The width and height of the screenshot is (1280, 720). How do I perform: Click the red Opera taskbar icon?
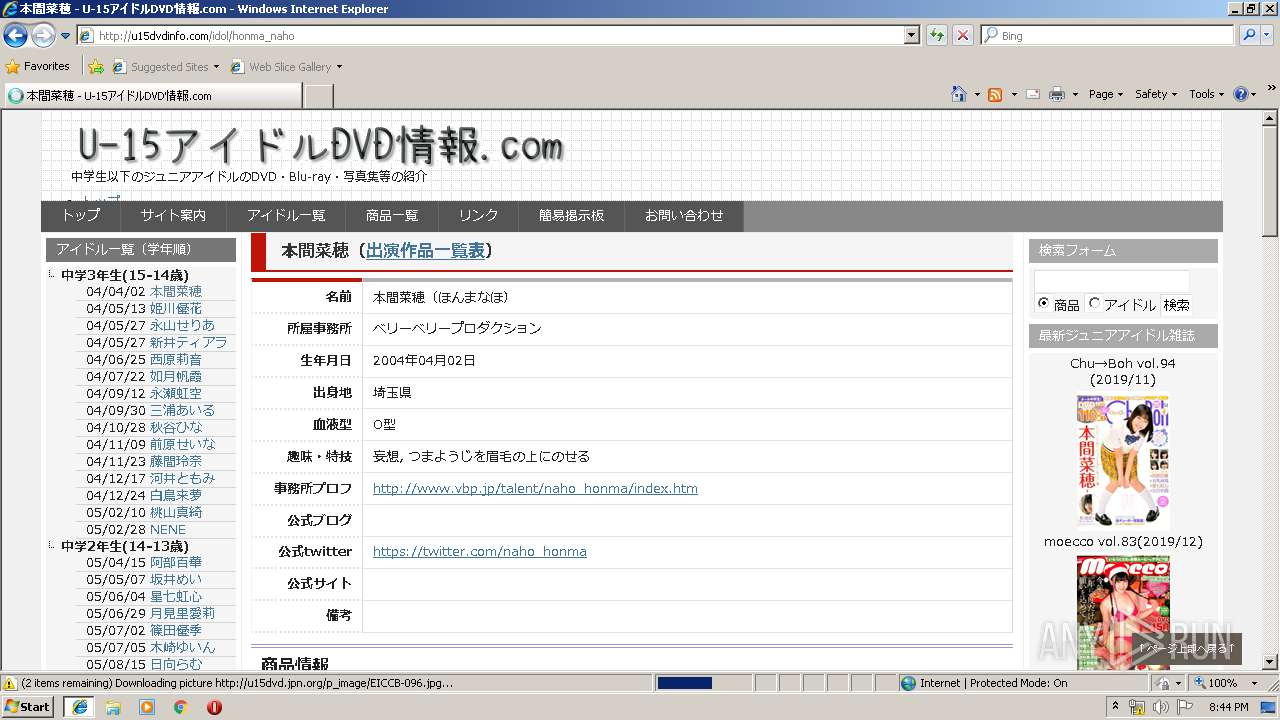[214, 707]
